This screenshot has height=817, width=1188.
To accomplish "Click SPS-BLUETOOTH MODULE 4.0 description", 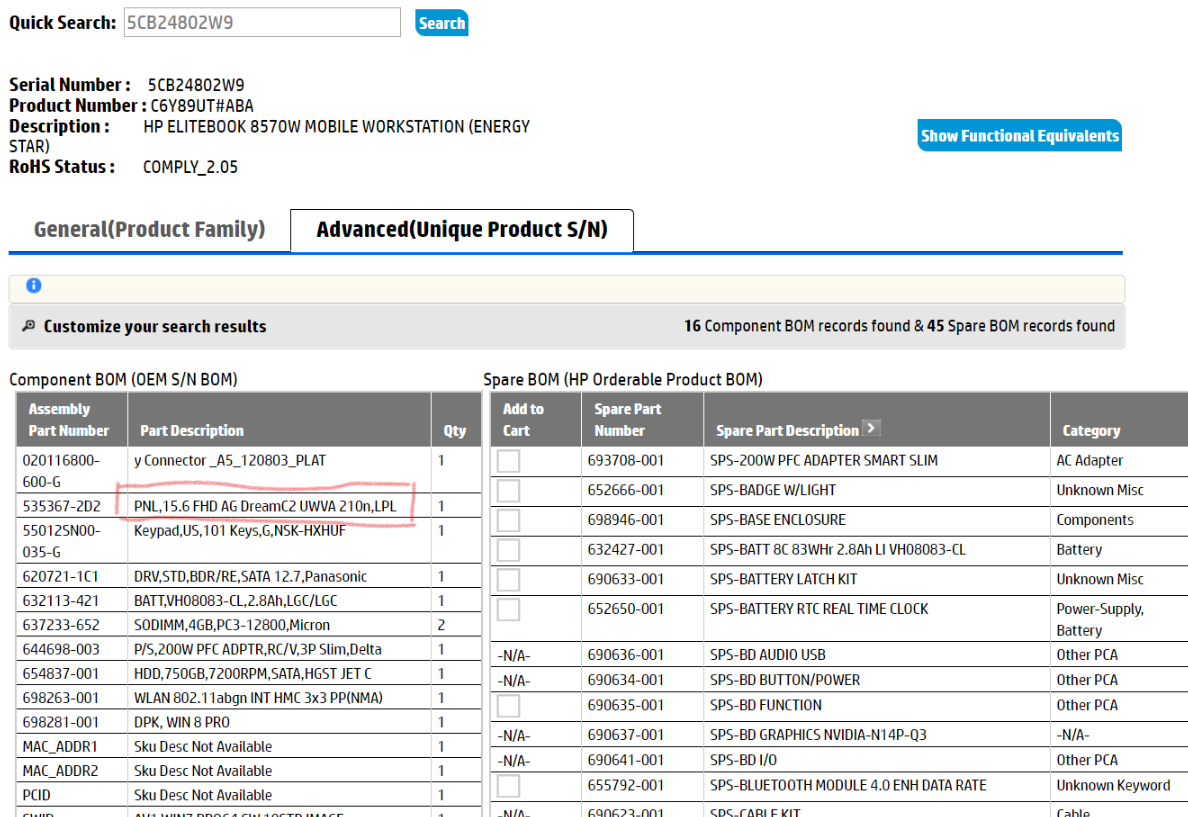I will tap(848, 786).
